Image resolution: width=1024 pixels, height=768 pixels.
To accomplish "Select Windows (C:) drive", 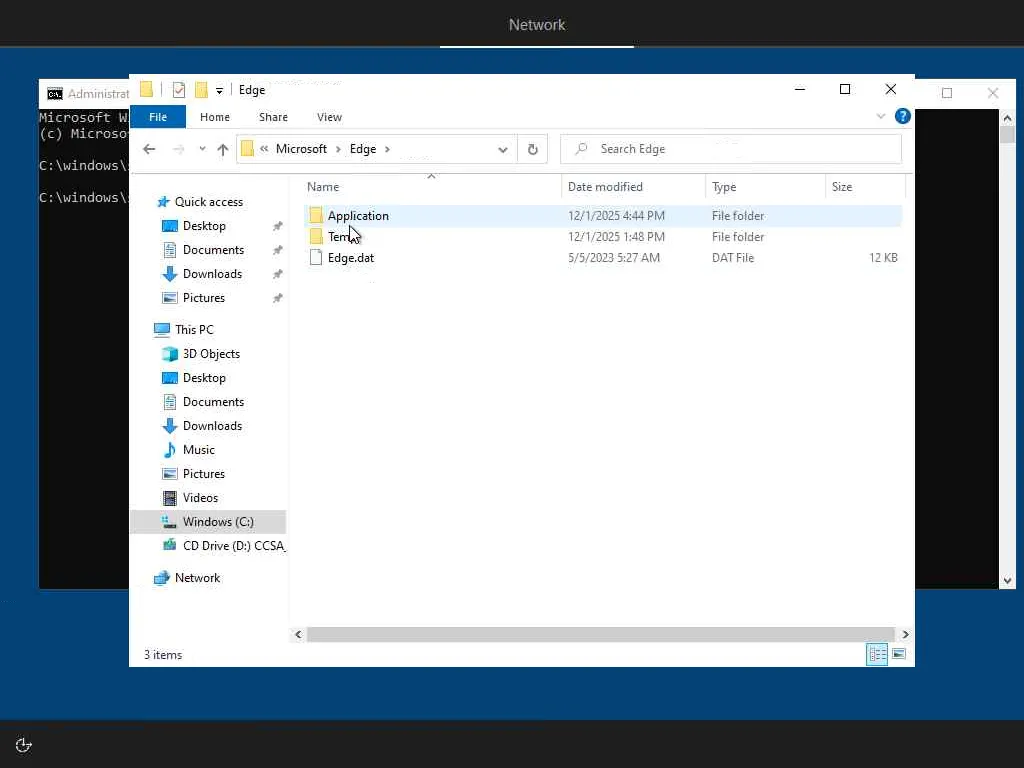I will (217, 522).
